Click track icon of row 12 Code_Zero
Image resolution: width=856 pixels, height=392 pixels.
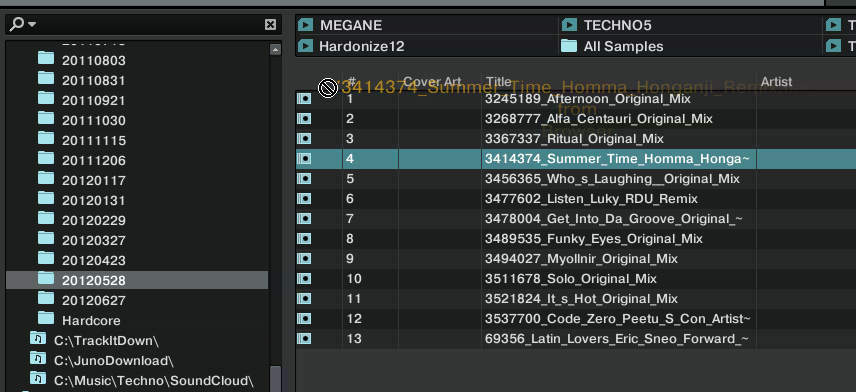tap(304, 319)
